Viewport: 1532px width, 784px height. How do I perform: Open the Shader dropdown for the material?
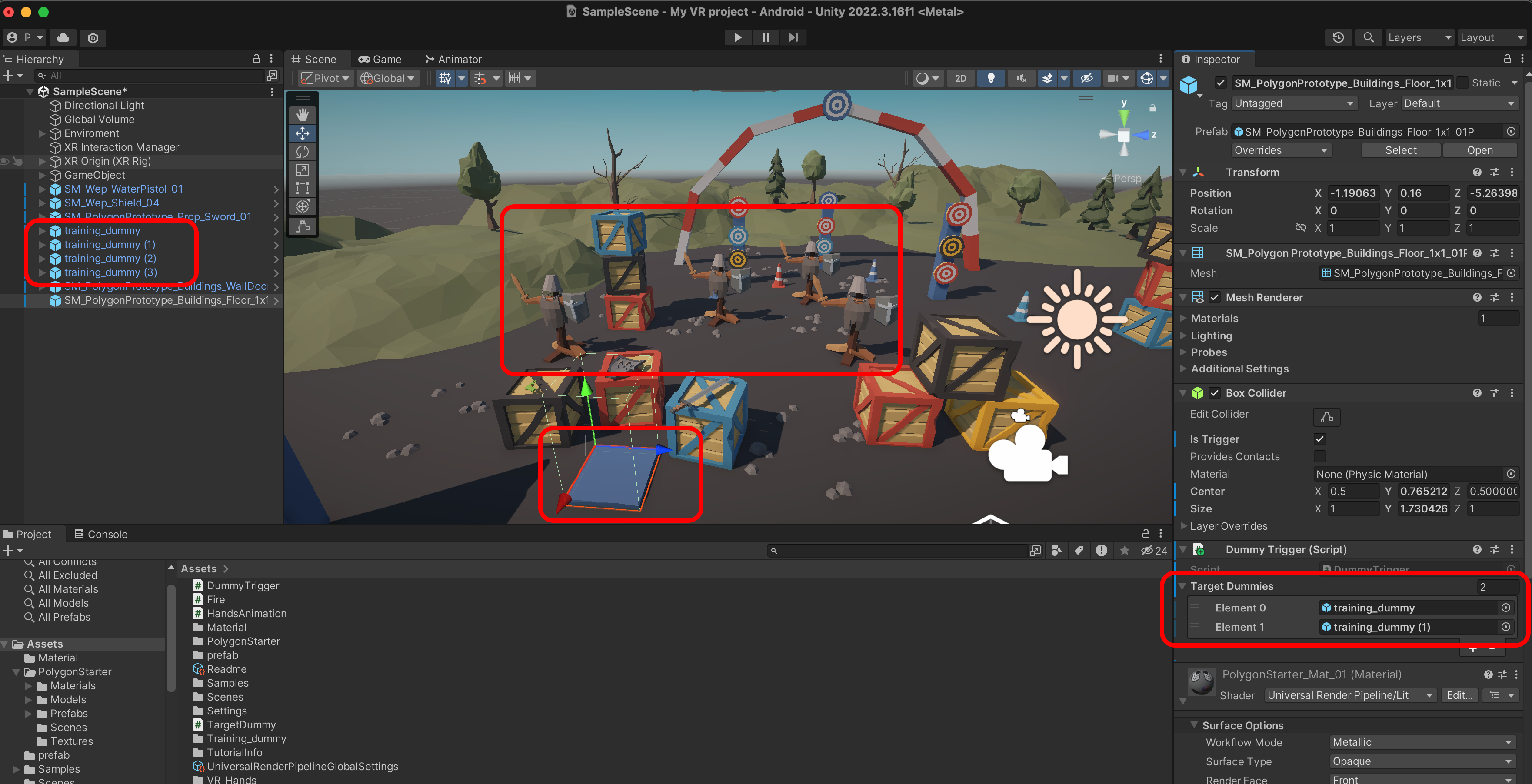pos(1349,695)
